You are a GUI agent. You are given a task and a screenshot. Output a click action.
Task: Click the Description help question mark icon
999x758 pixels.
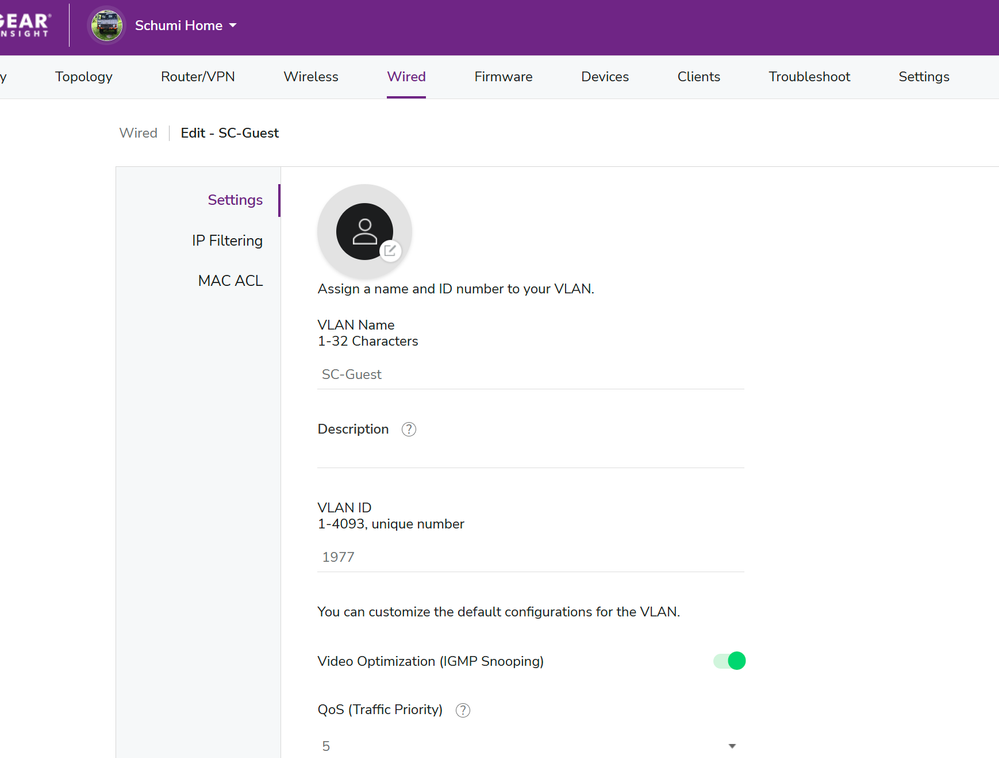408,429
